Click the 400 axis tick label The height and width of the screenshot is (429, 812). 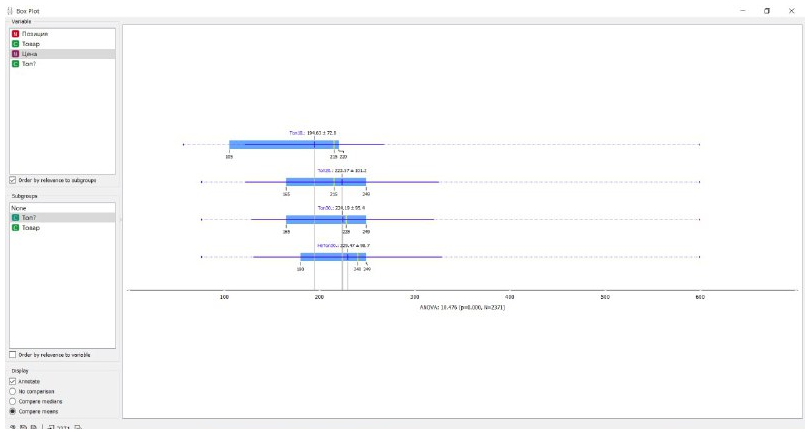[x=510, y=297]
